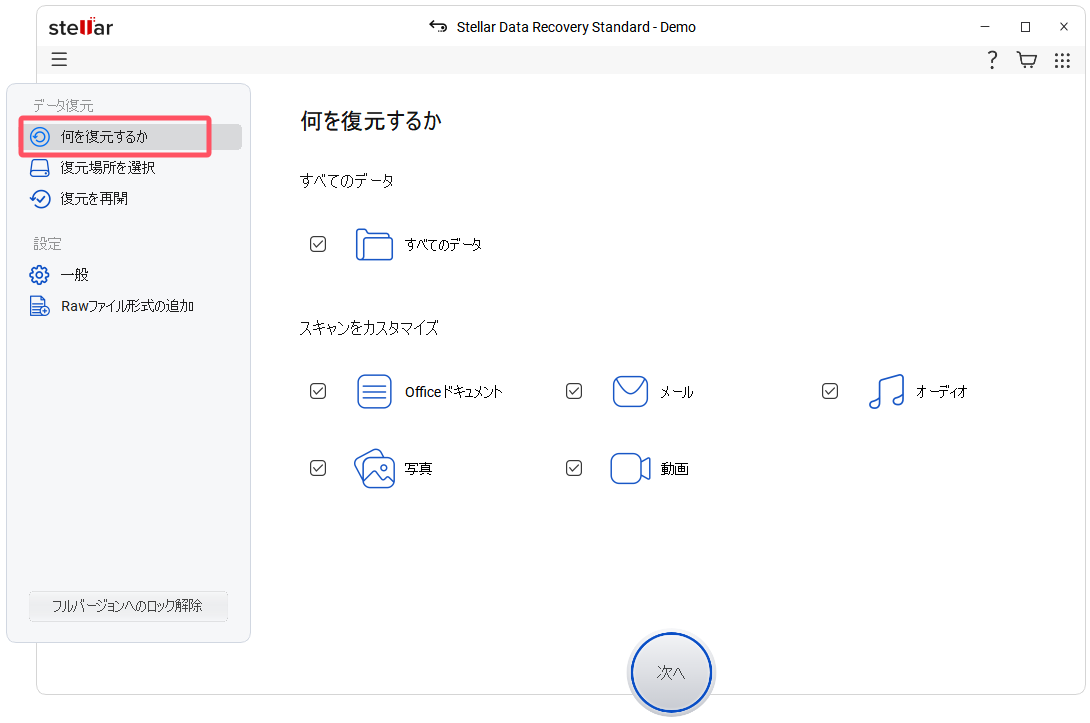Click the back arrow beside the title

coord(438,26)
